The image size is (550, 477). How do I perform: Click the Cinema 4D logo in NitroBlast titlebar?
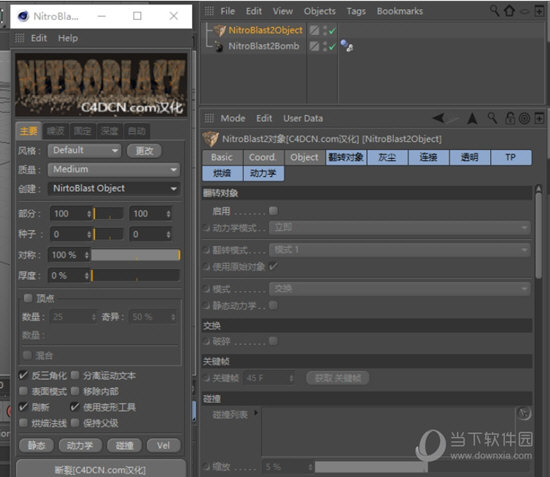23,16
